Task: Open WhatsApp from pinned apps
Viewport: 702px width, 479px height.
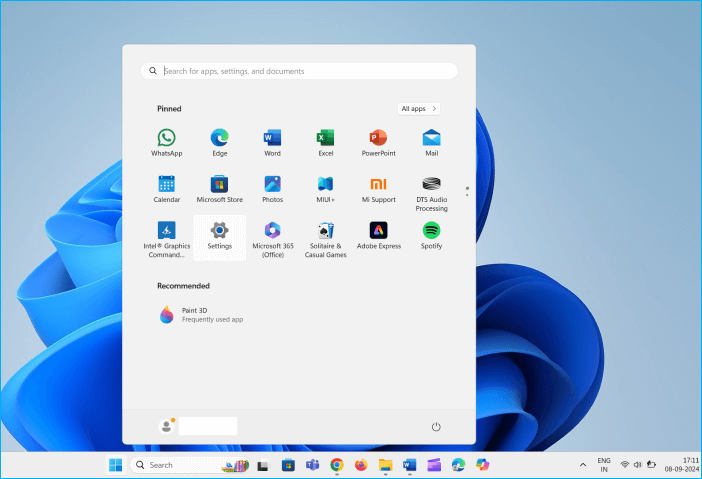Action: point(166,142)
